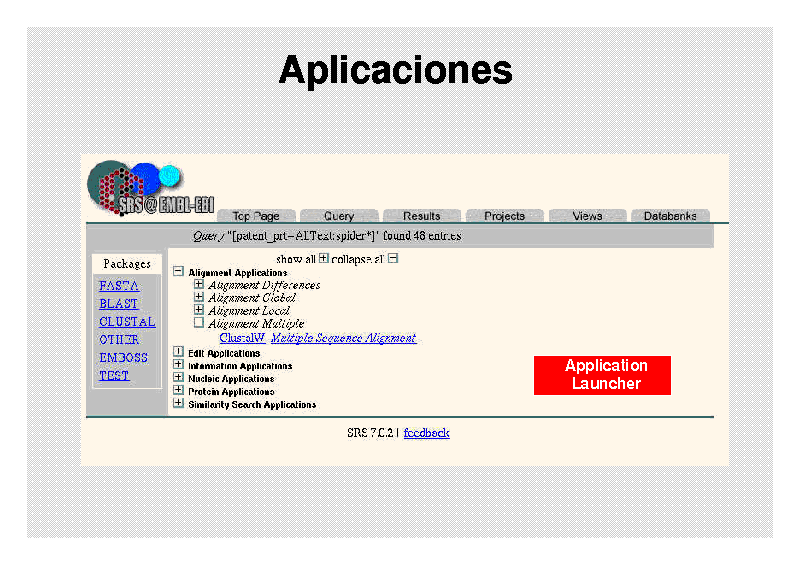Switch to the Top Page tab
Screen dimensions: 800x565
(x=256, y=216)
